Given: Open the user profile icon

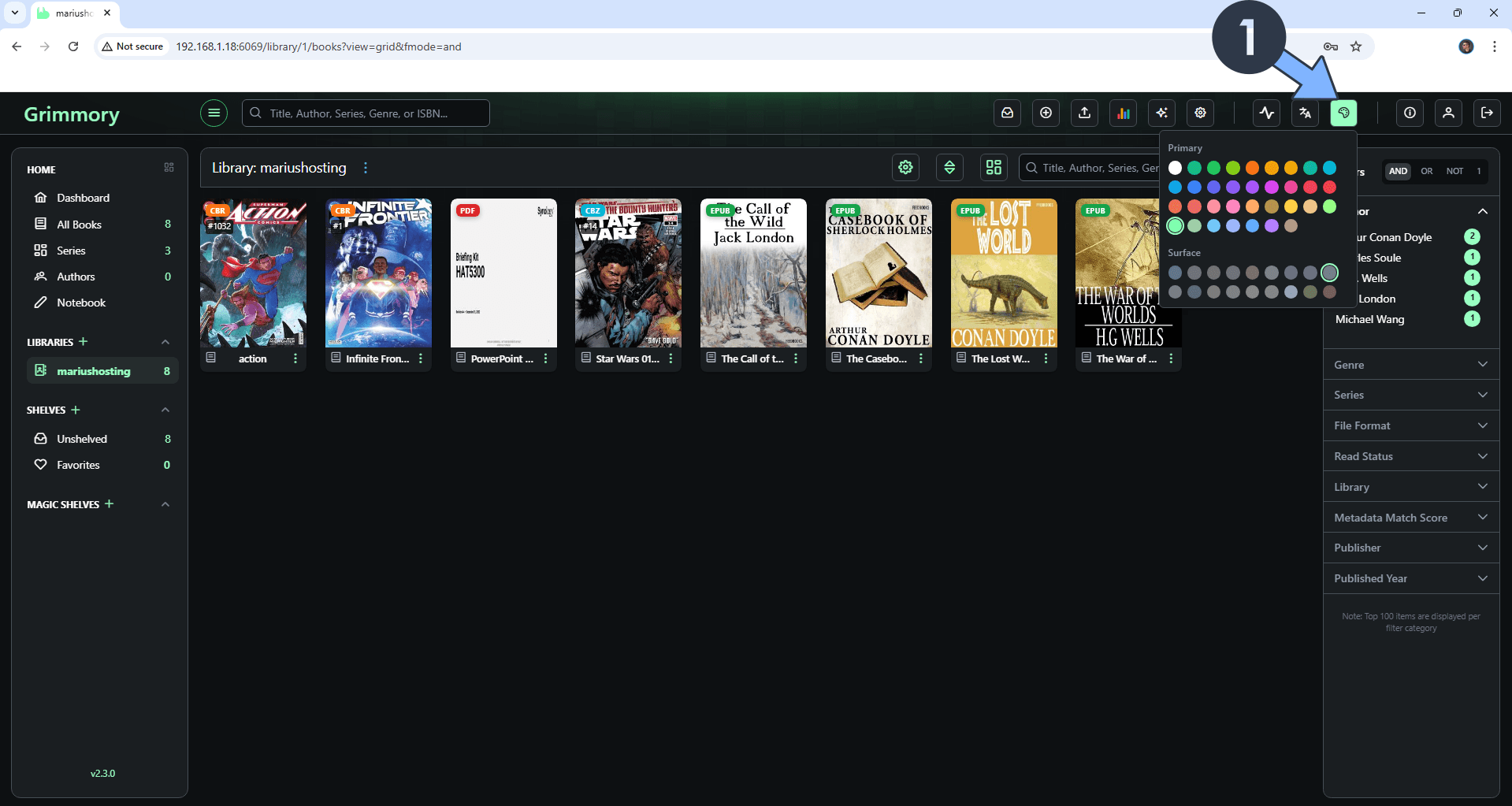Looking at the screenshot, I should click(1448, 113).
